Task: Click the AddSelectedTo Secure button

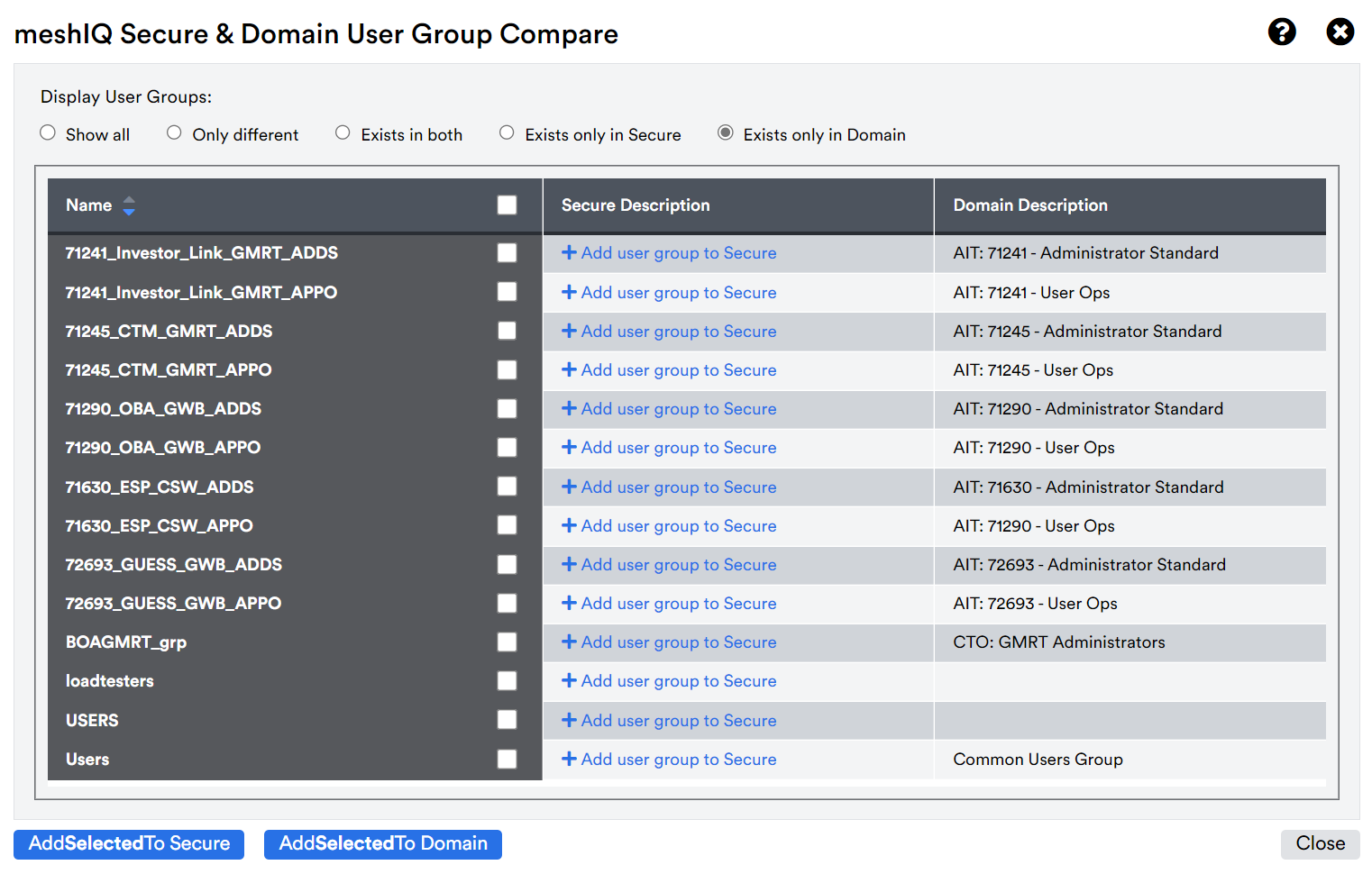Action: [129, 844]
